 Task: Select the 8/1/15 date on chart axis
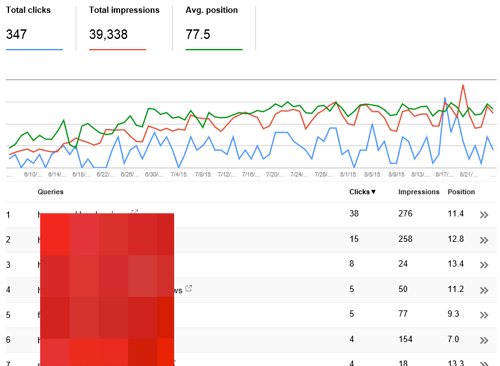tap(348, 174)
